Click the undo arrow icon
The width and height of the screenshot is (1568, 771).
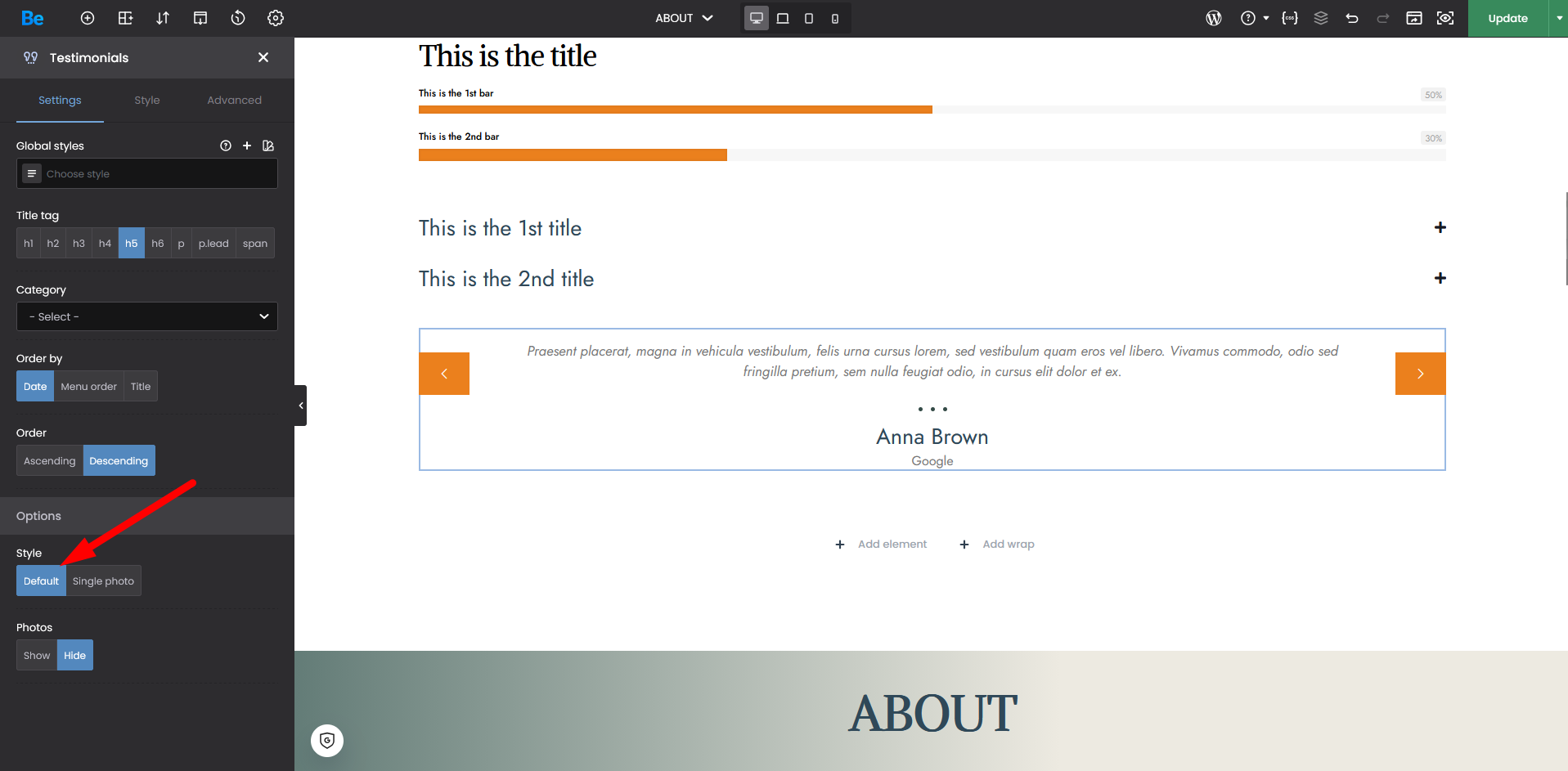(1352, 18)
